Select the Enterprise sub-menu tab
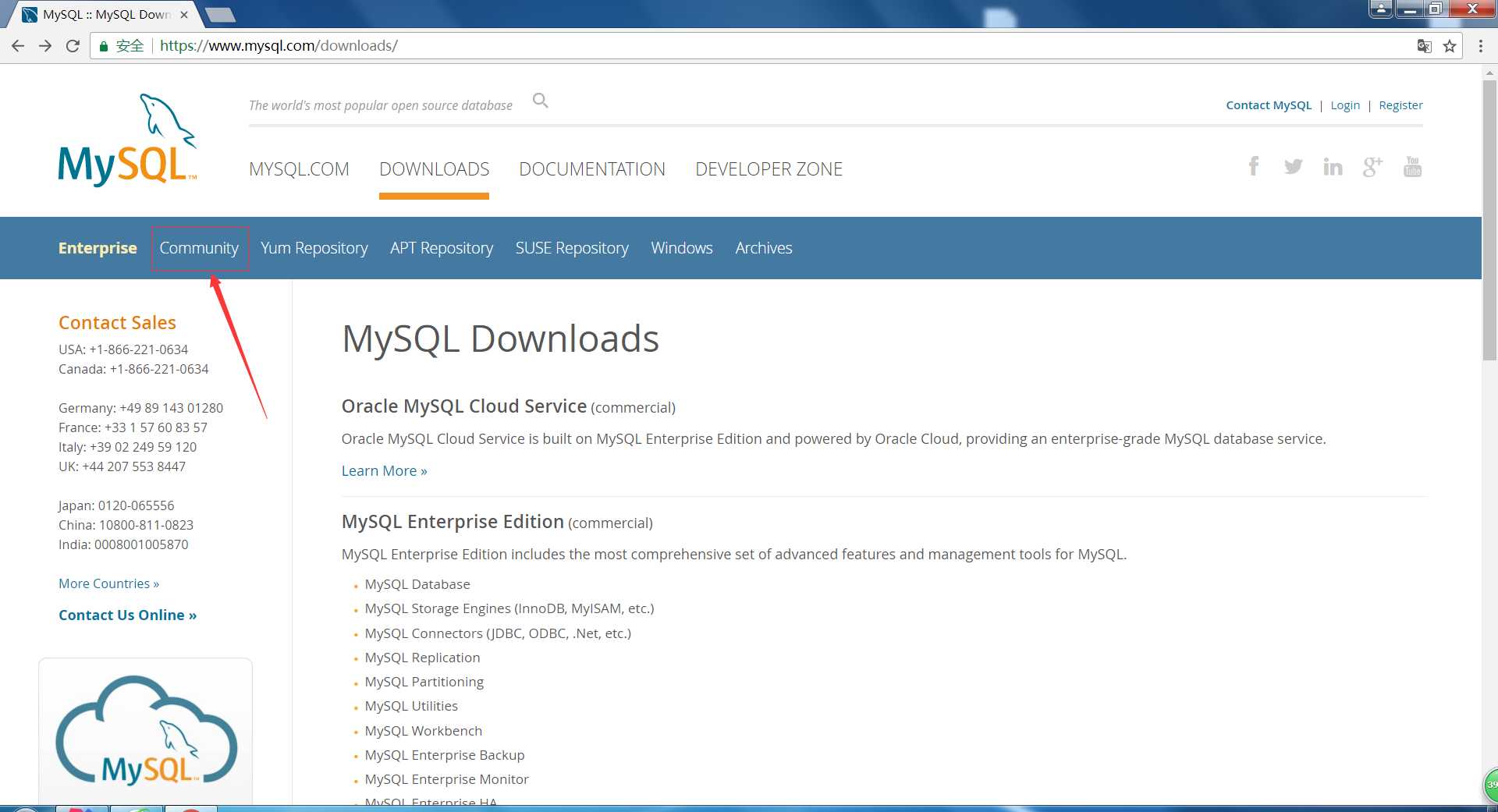 pyautogui.click(x=98, y=248)
